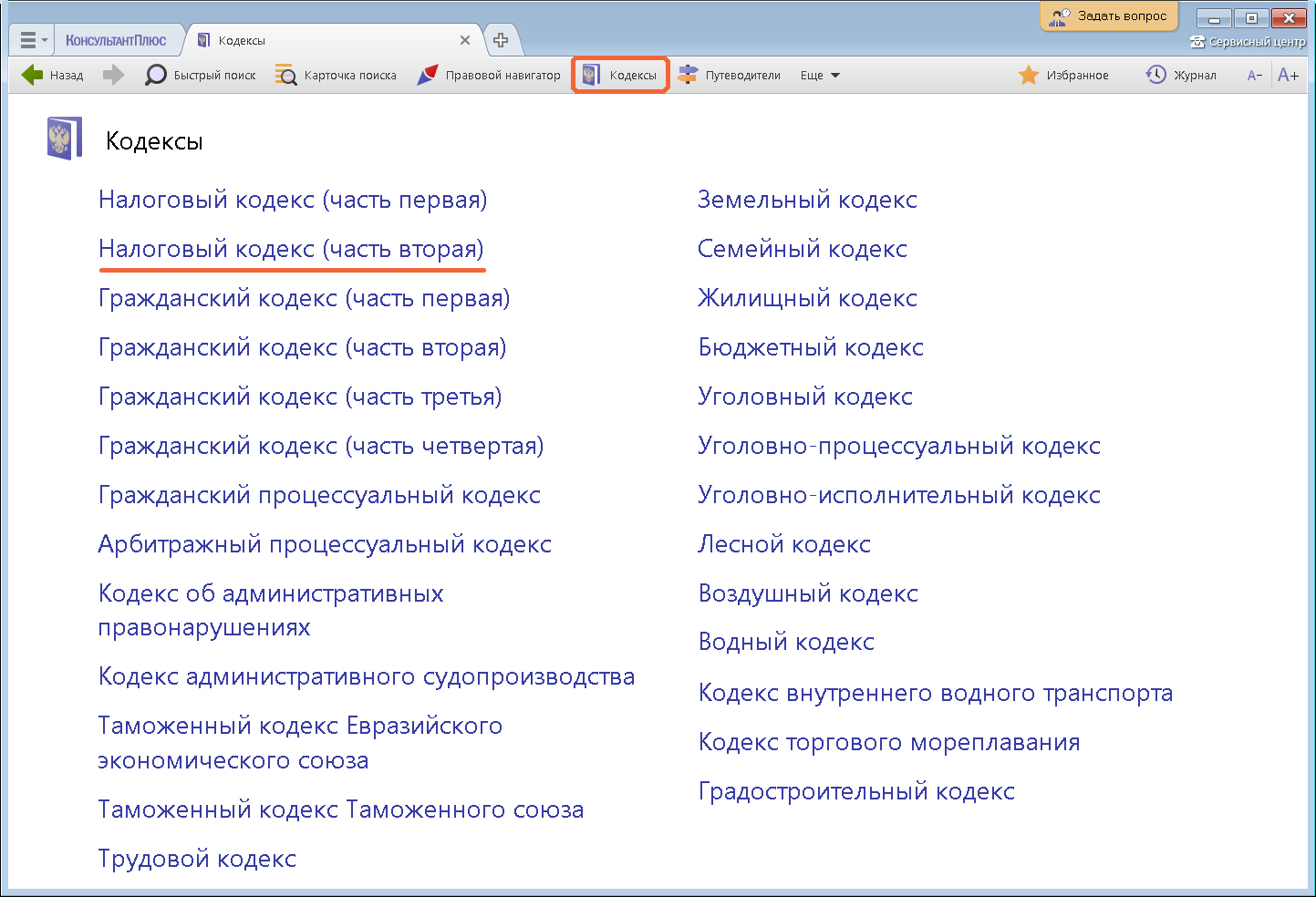Open Сервисный центр link
Image resolution: width=1316 pixels, height=897 pixels.
pos(1248,42)
